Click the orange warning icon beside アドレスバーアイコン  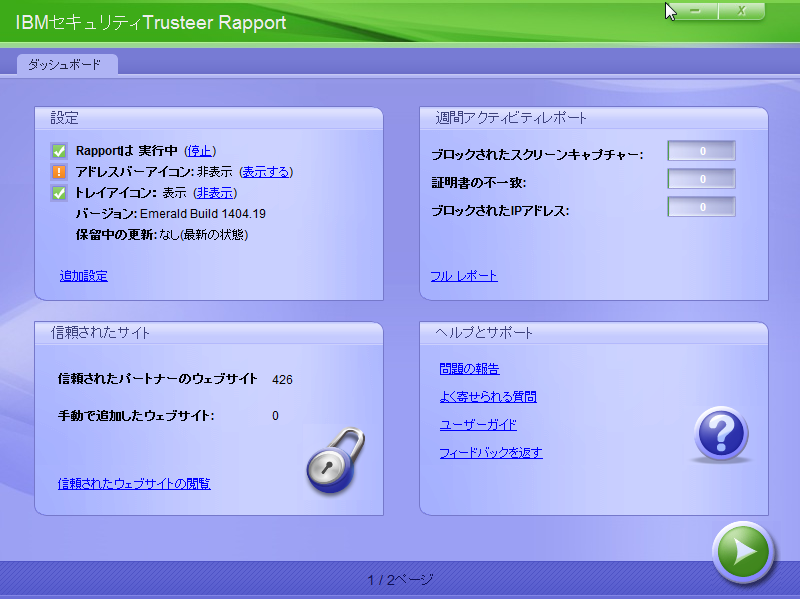[59, 172]
